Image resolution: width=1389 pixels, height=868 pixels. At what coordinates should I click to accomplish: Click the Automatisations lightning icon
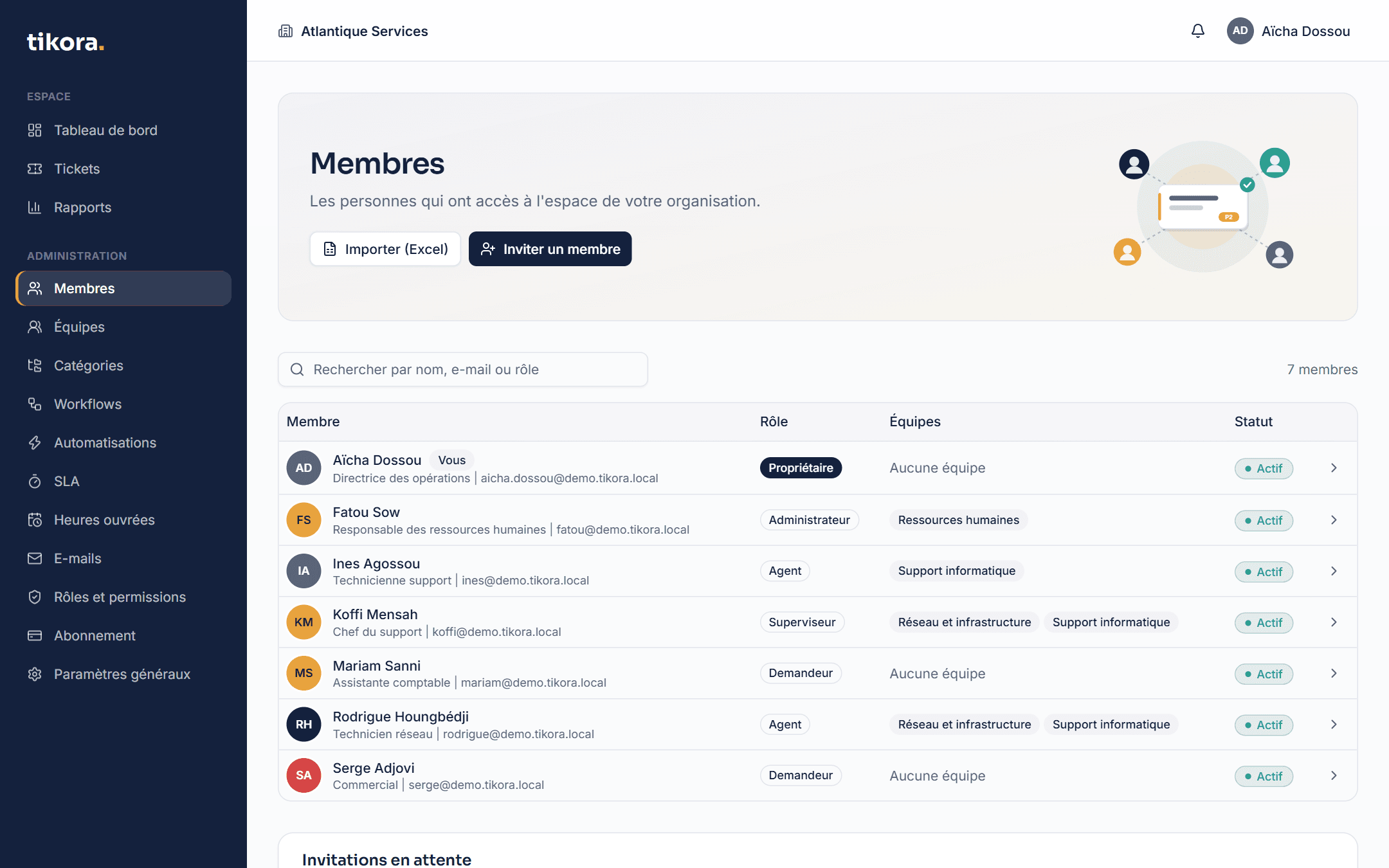pos(35,443)
